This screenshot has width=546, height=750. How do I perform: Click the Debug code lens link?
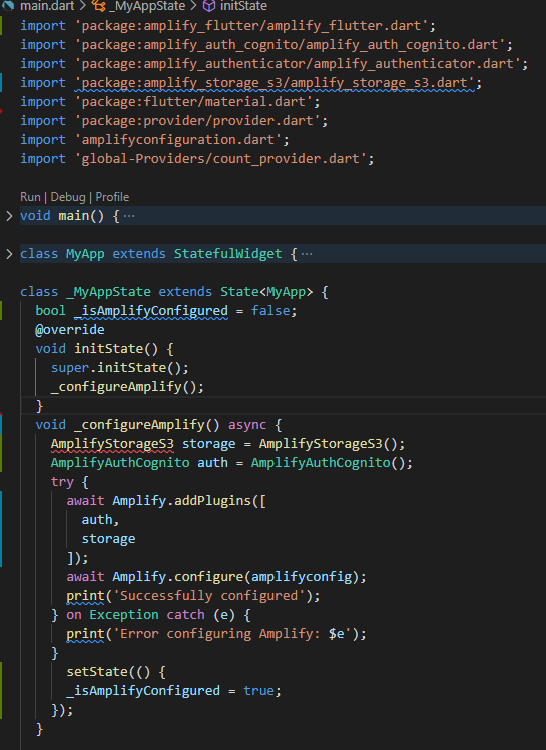(68, 197)
